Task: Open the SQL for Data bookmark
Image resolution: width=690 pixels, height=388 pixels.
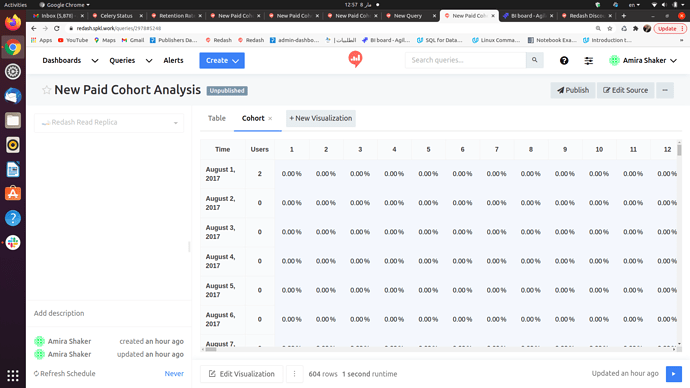Action: click(x=439, y=40)
